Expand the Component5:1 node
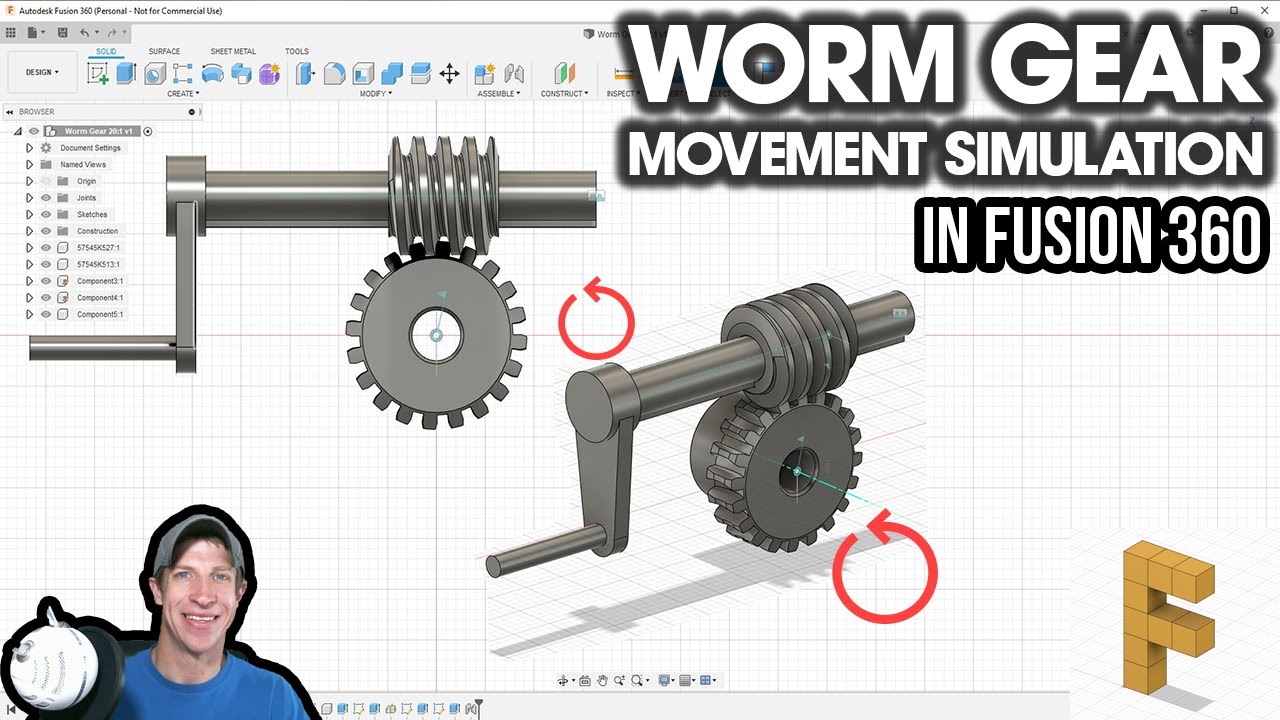This screenshot has width=1280, height=720. tap(30, 314)
